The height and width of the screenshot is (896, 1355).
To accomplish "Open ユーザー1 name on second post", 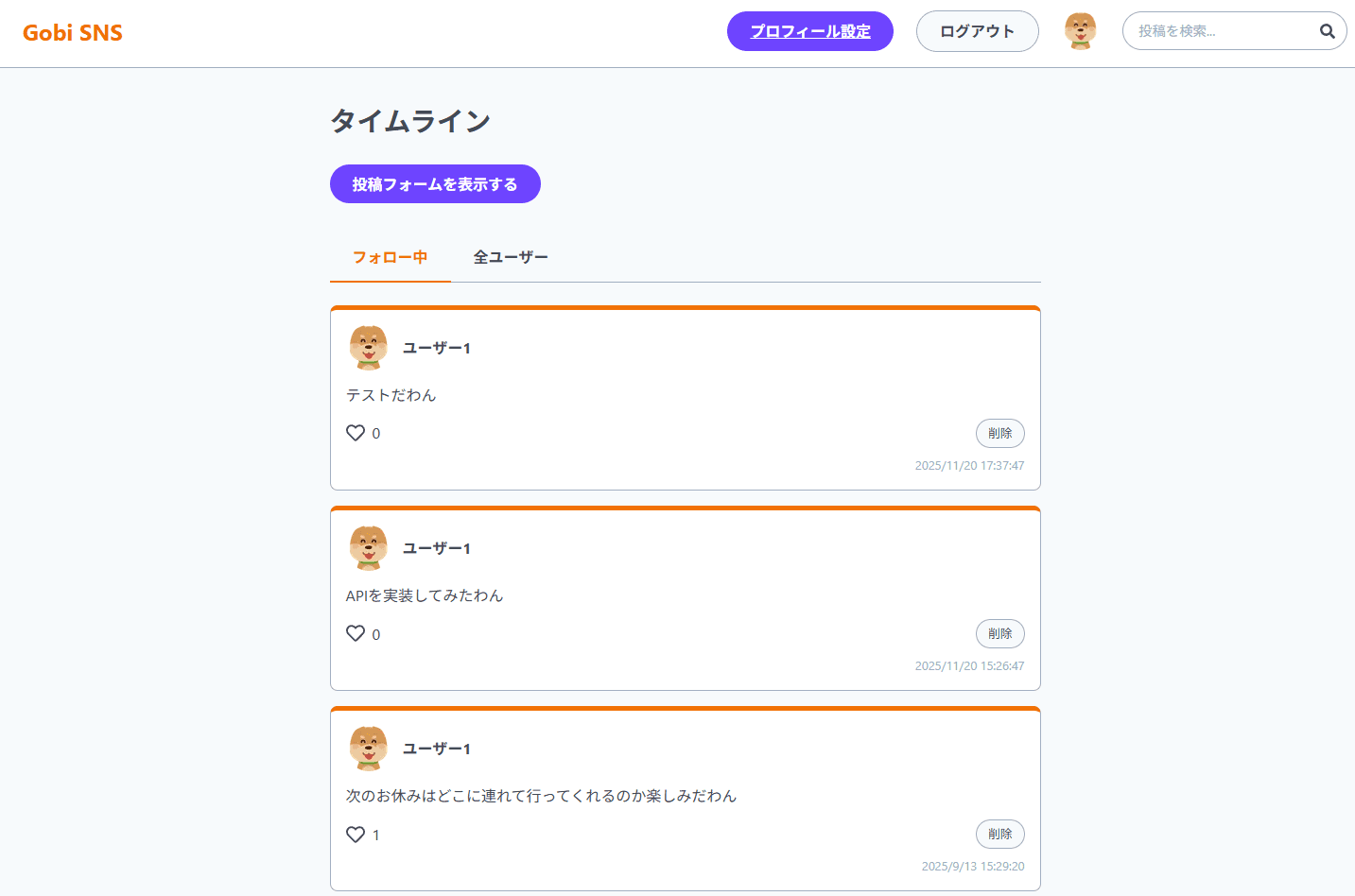I will coord(437,548).
